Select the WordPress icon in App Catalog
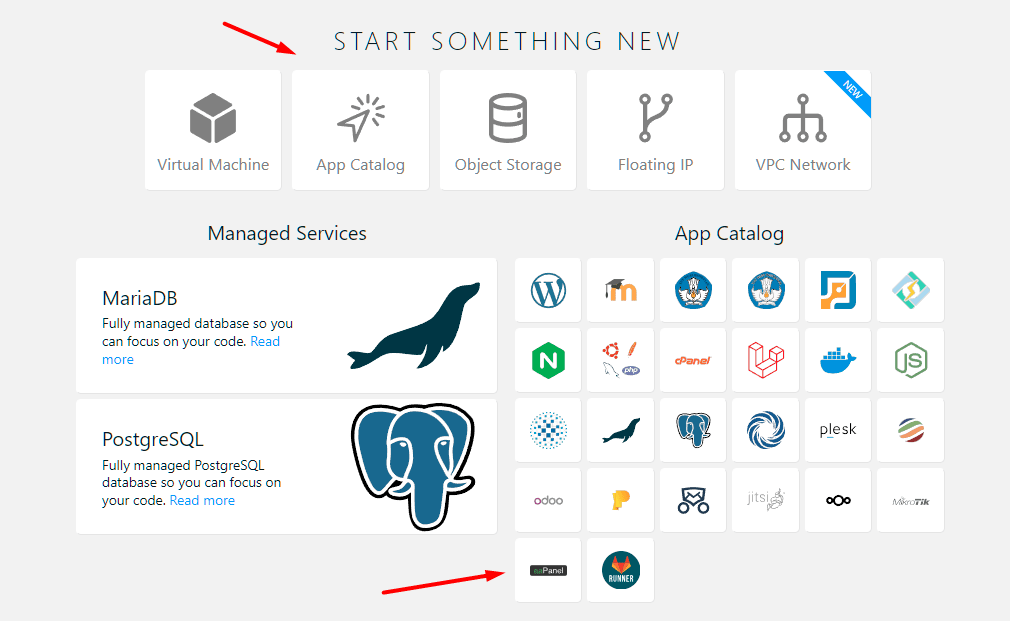 pos(548,291)
